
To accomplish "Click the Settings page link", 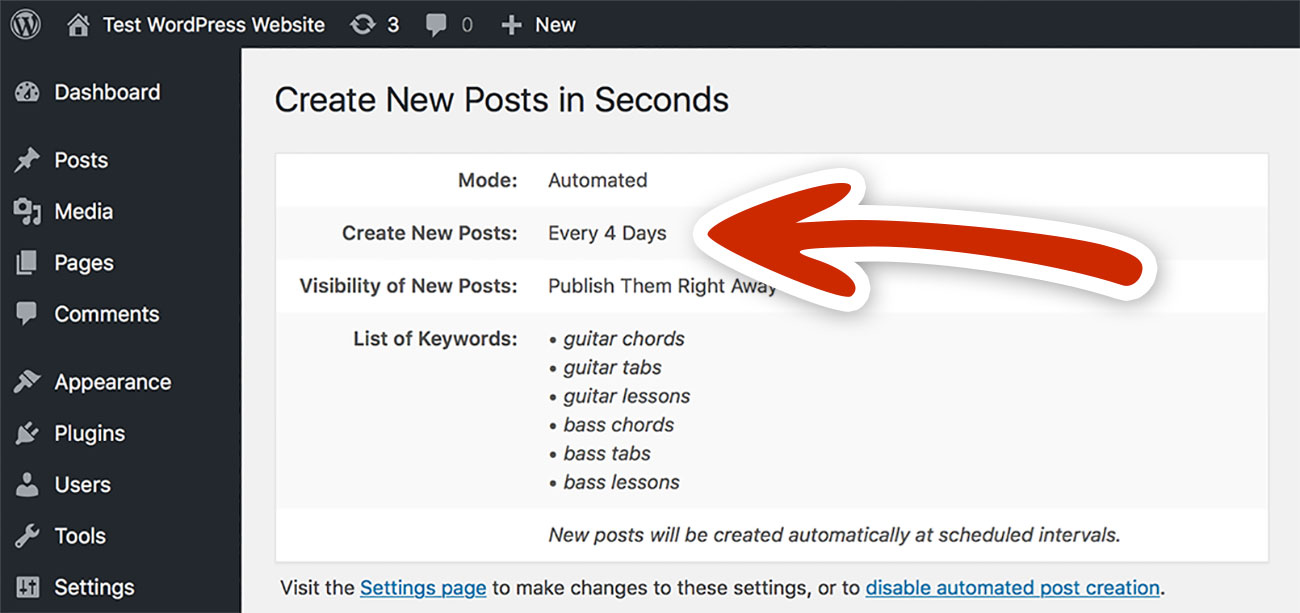I will click(422, 587).
